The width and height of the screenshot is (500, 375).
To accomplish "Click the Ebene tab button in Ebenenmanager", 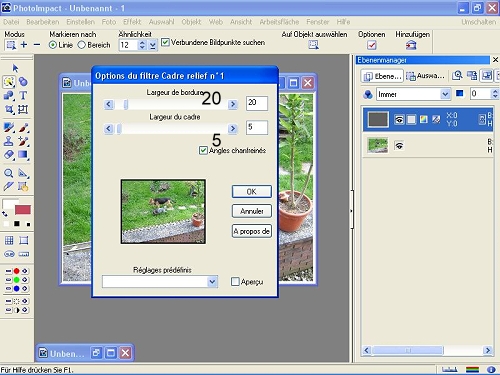I will tap(382, 76).
